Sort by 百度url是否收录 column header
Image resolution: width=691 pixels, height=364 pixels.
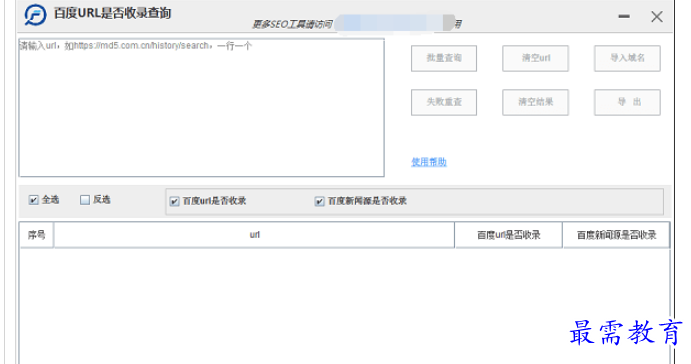[x=509, y=235]
